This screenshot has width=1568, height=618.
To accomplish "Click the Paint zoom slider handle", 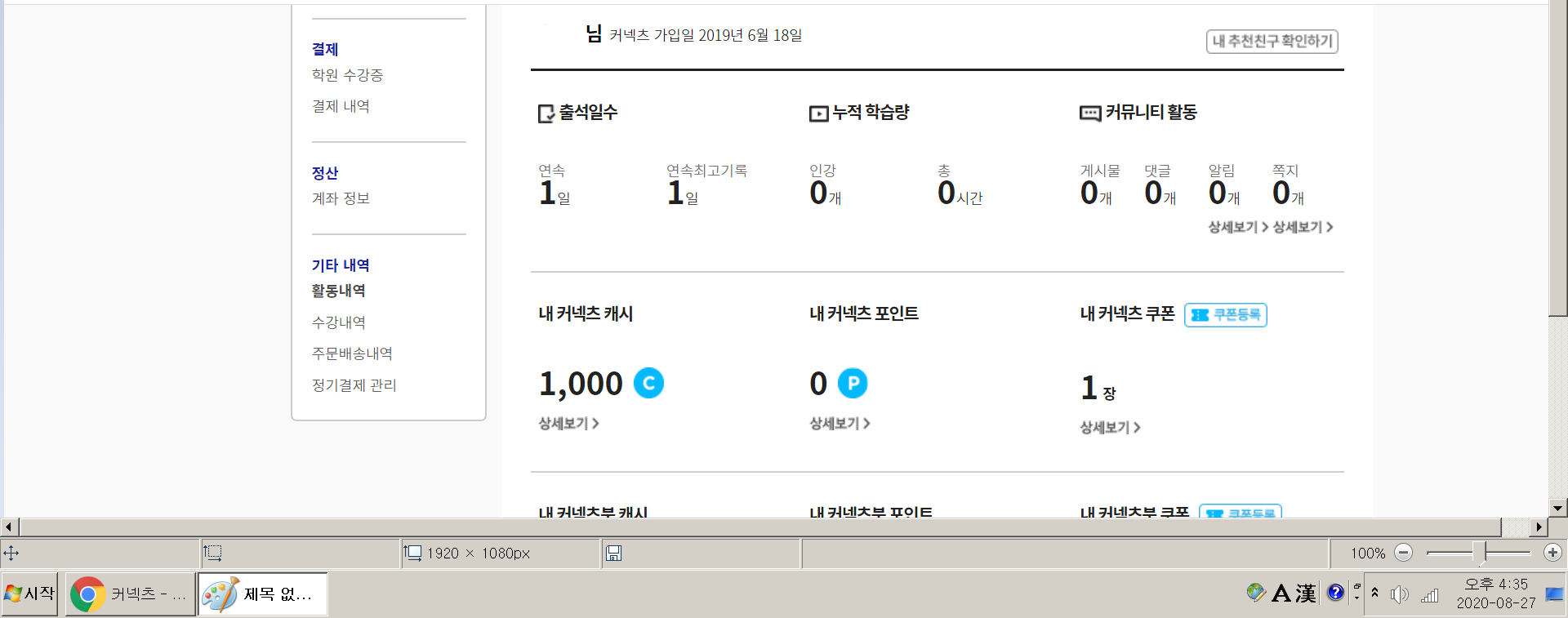I will [1479, 553].
